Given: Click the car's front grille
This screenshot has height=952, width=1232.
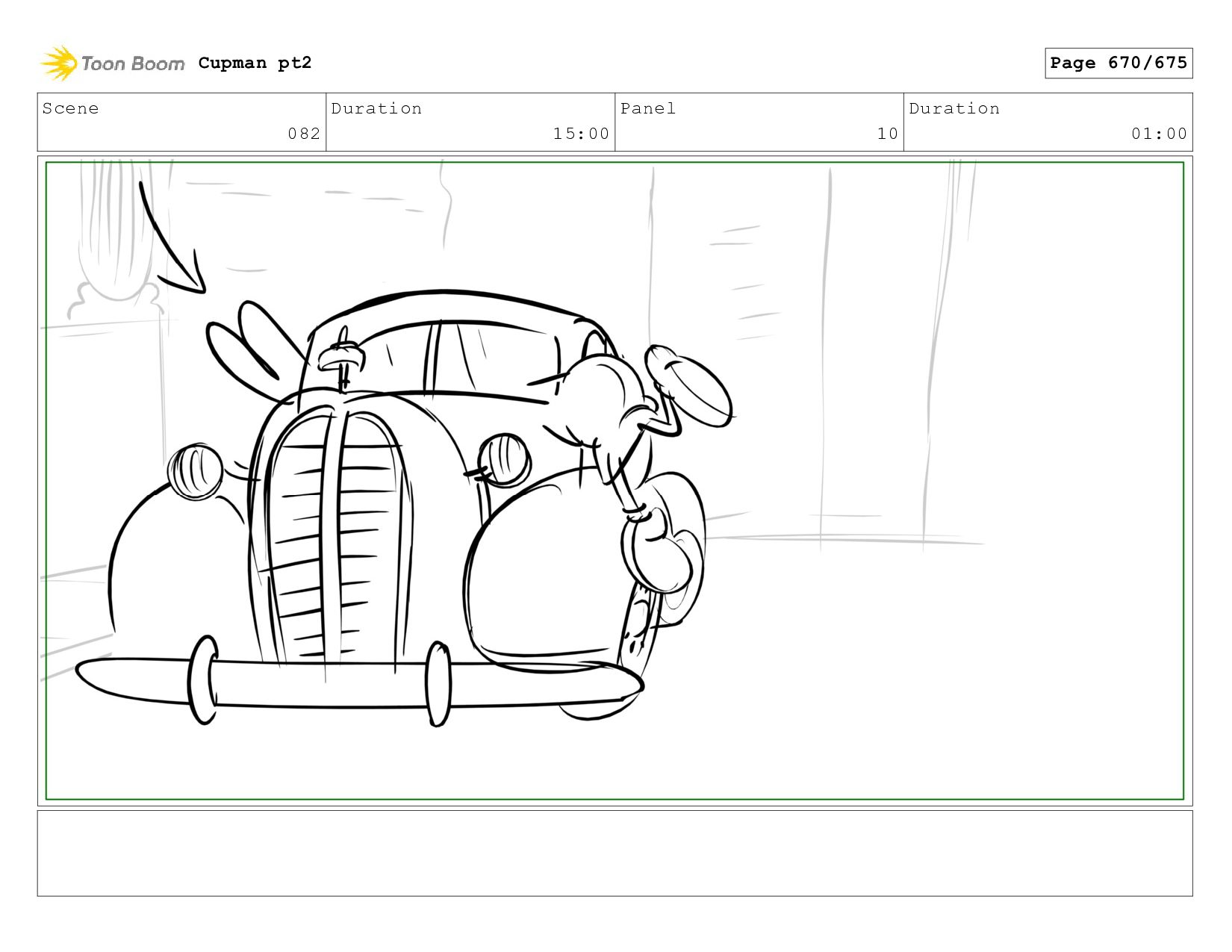Looking at the screenshot, I should coord(336,538).
